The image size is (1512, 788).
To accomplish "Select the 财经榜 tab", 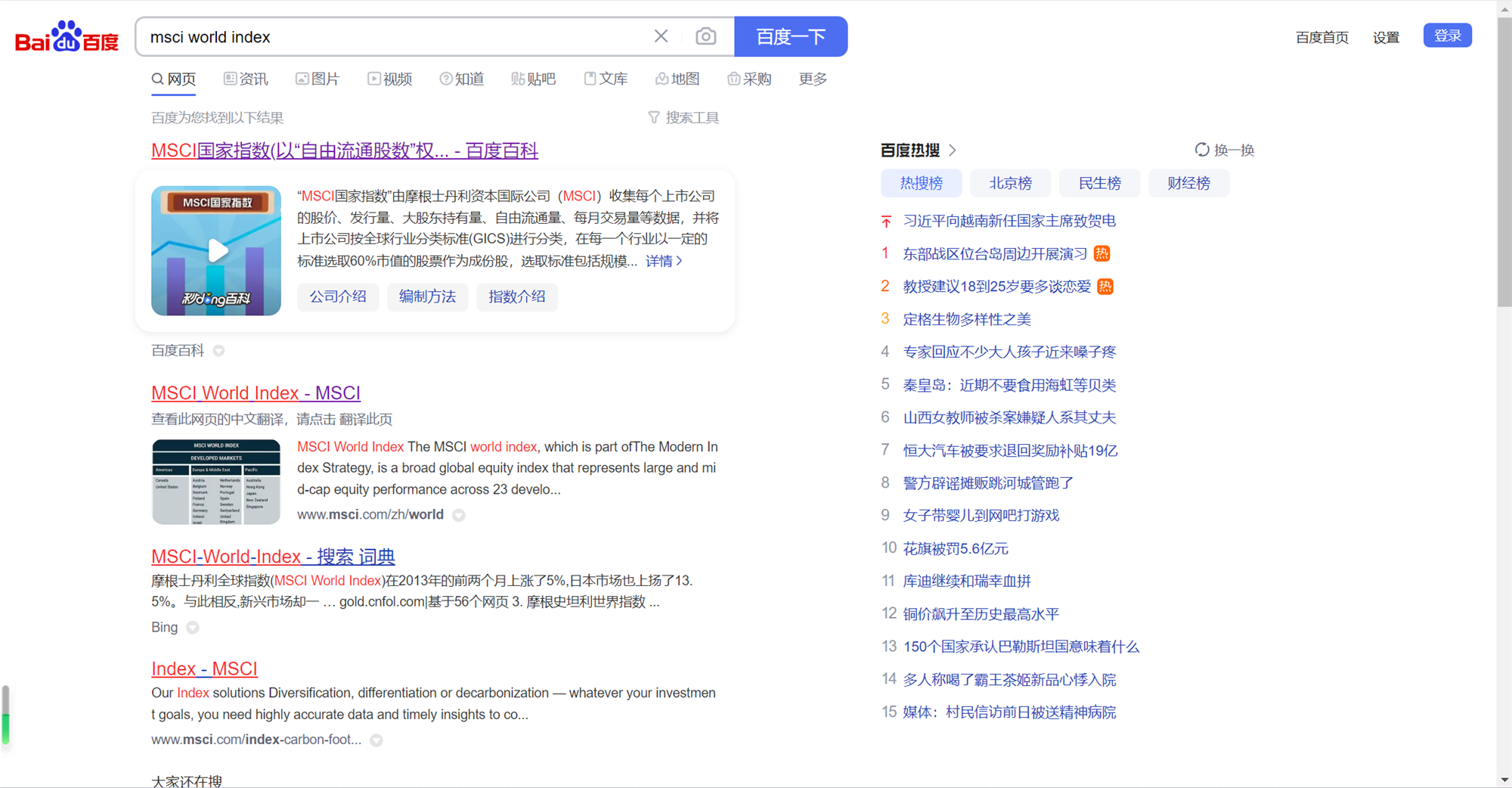I will 1189,183.
